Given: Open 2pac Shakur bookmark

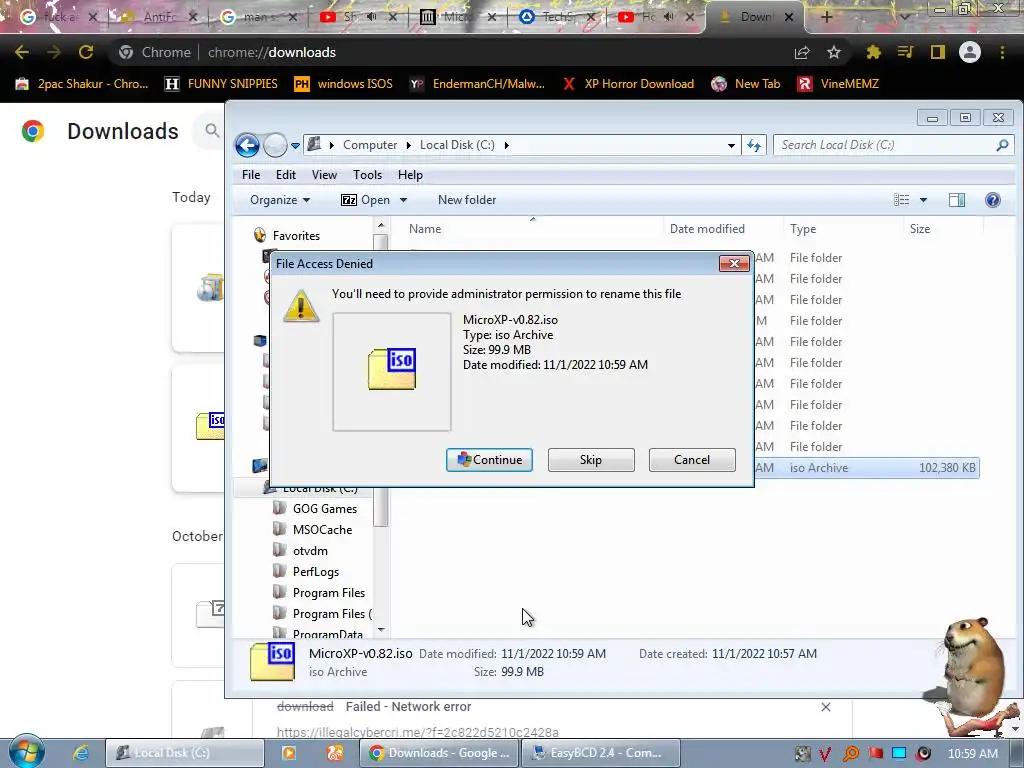Looking at the screenshot, I should click(x=82, y=84).
